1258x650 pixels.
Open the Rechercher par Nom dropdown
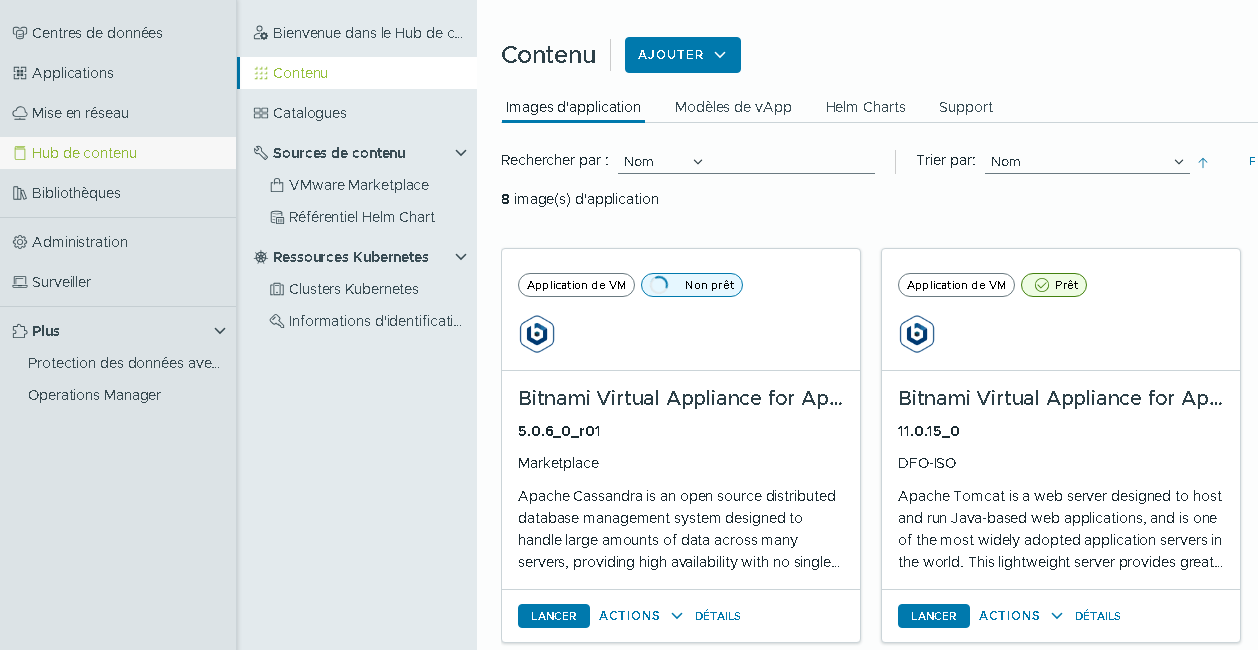click(x=662, y=162)
